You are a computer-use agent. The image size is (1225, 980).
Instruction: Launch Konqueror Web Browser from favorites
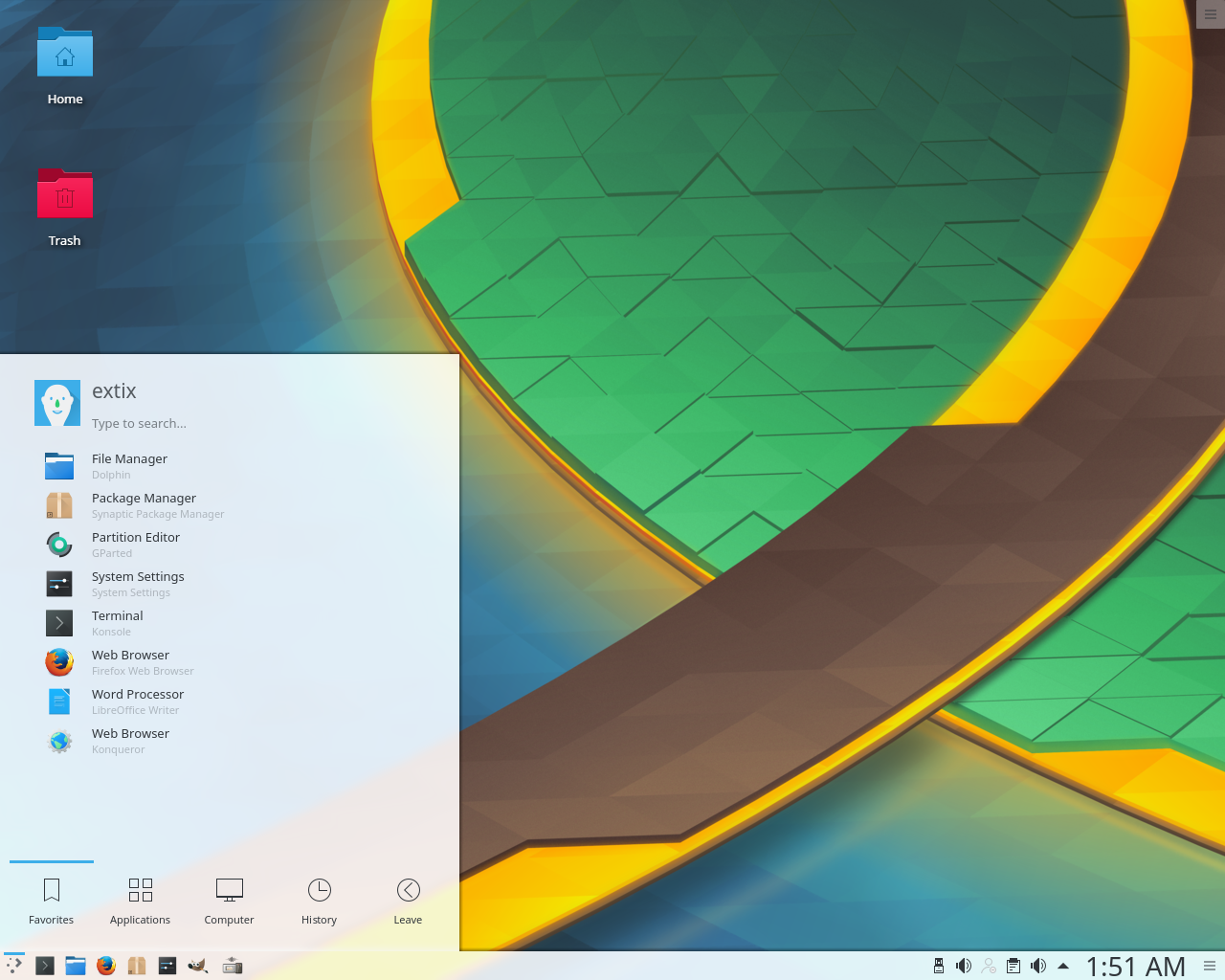click(230, 741)
